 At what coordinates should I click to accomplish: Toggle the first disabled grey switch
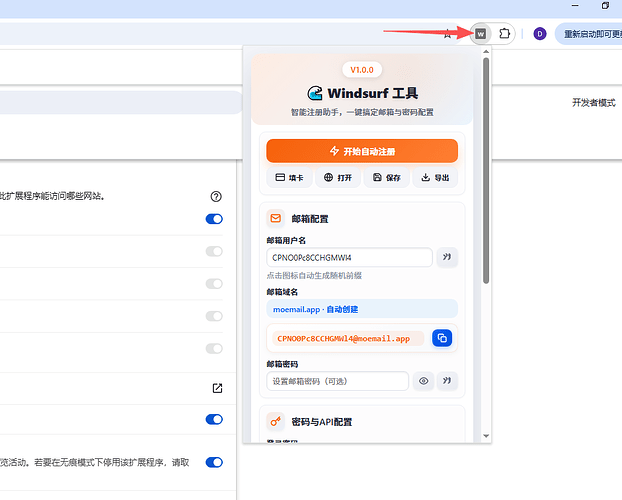click(x=214, y=251)
